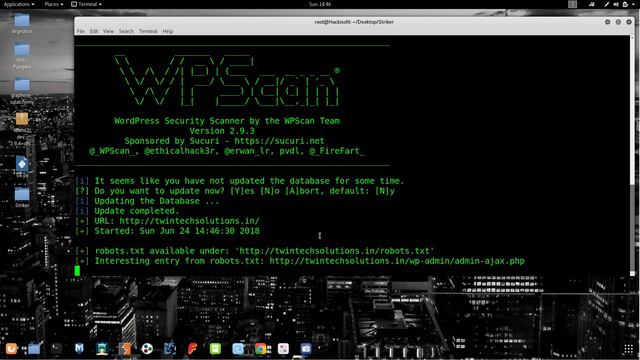Image resolution: width=640 pixels, height=360 pixels.
Task: Open the View menu in Terminal
Action: click(x=108, y=31)
